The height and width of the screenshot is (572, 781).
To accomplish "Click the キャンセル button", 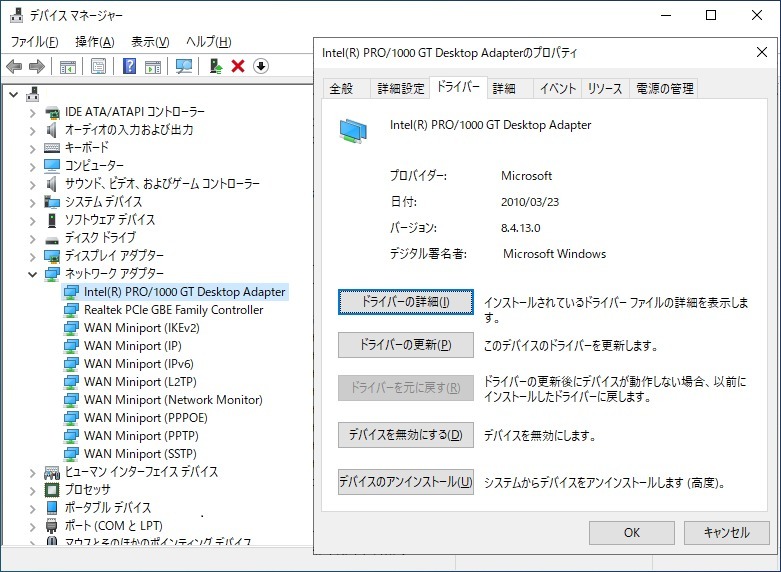I will tap(726, 533).
